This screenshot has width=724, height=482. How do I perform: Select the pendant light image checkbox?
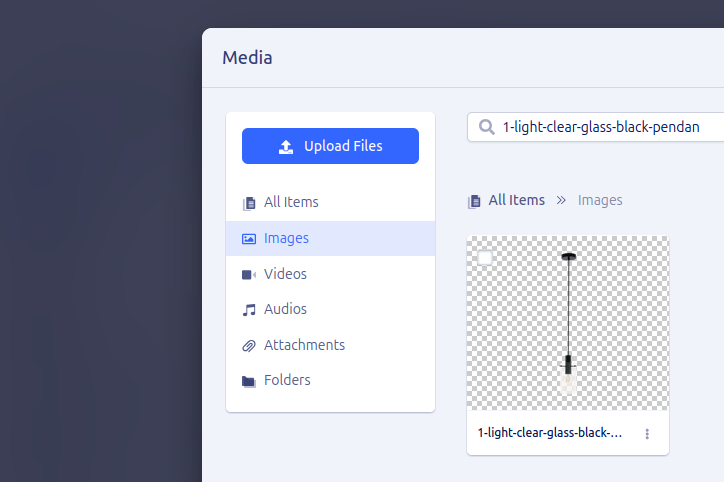point(485,258)
